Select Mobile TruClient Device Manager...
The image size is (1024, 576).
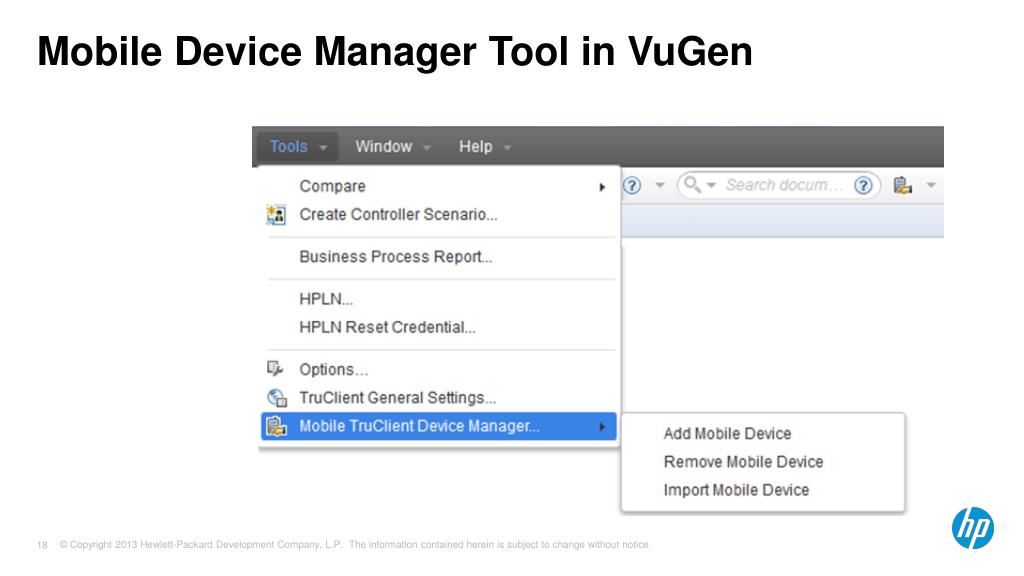[x=438, y=426]
